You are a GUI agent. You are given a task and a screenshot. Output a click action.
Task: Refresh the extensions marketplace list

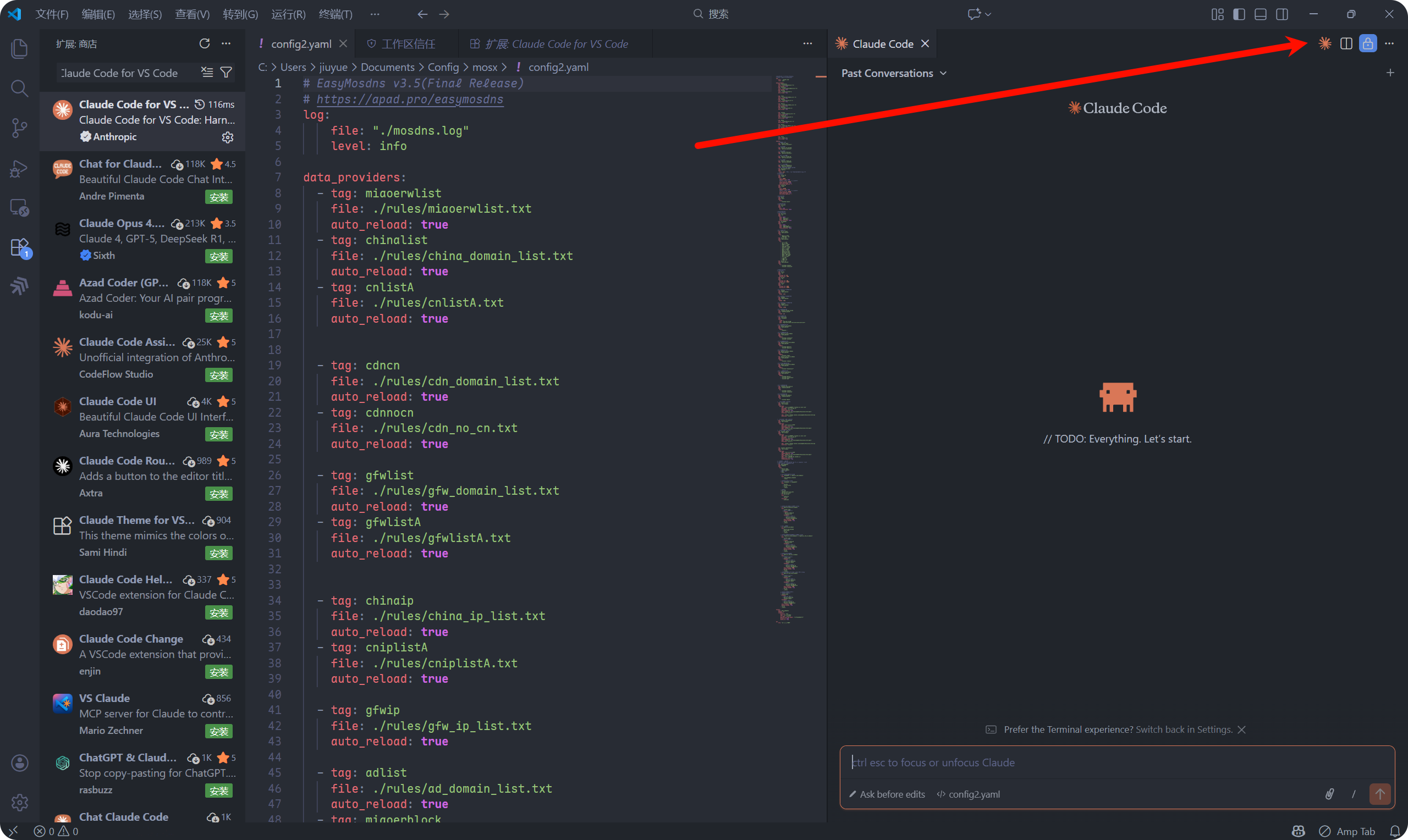[x=205, y=43]
